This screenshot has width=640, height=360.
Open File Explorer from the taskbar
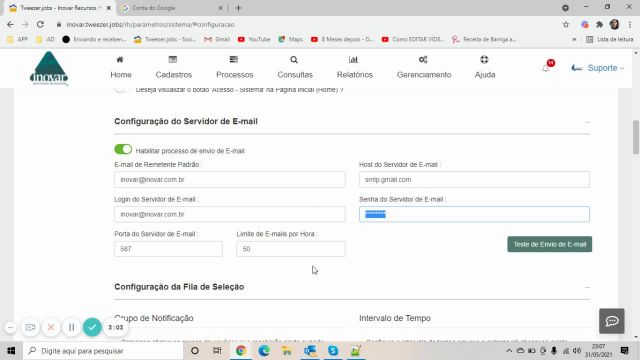pos(287,351)
